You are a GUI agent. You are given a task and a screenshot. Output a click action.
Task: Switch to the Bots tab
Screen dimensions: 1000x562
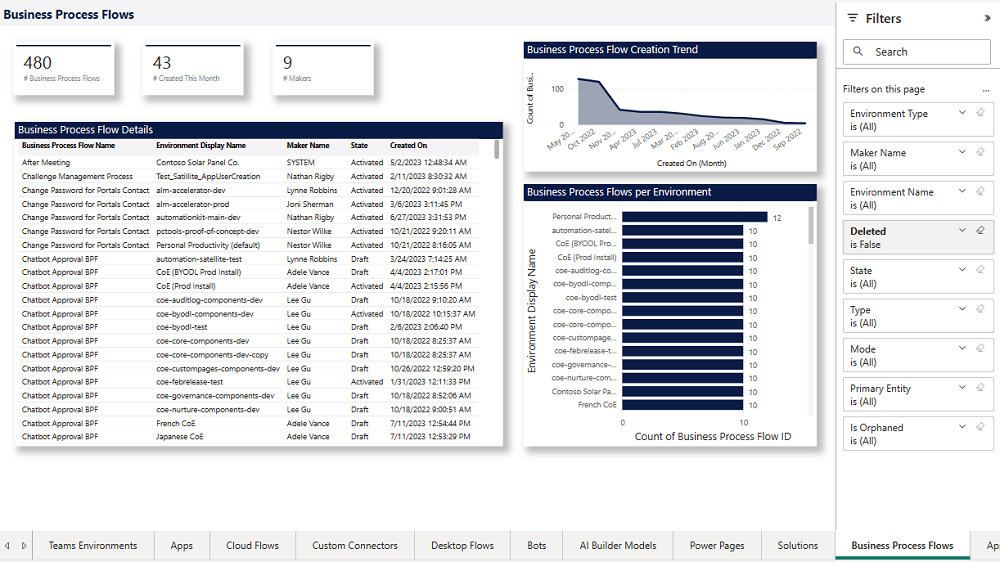coord(537,545)
